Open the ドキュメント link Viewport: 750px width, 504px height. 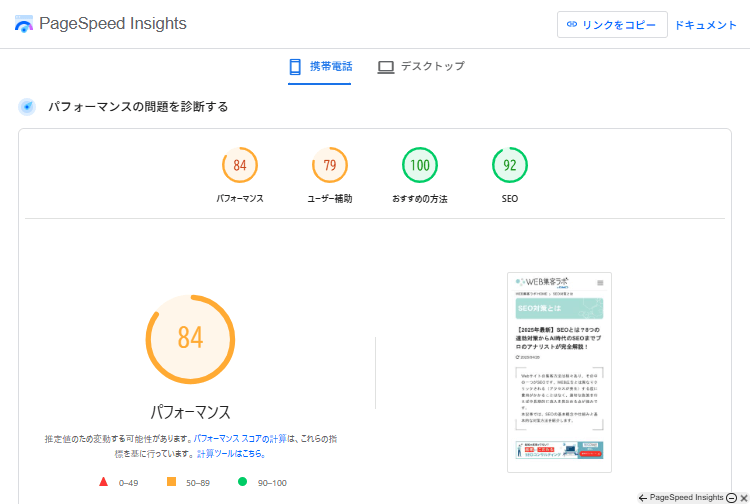(706, 25)
